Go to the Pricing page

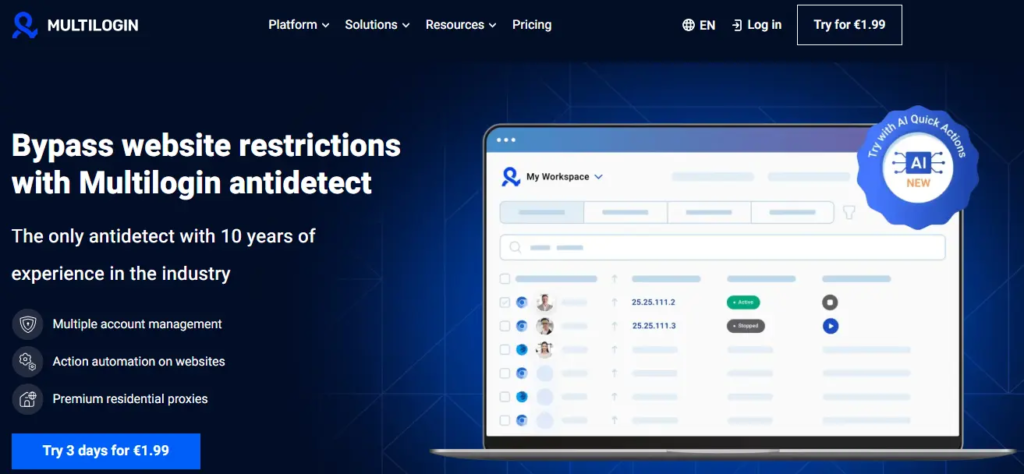532,25
